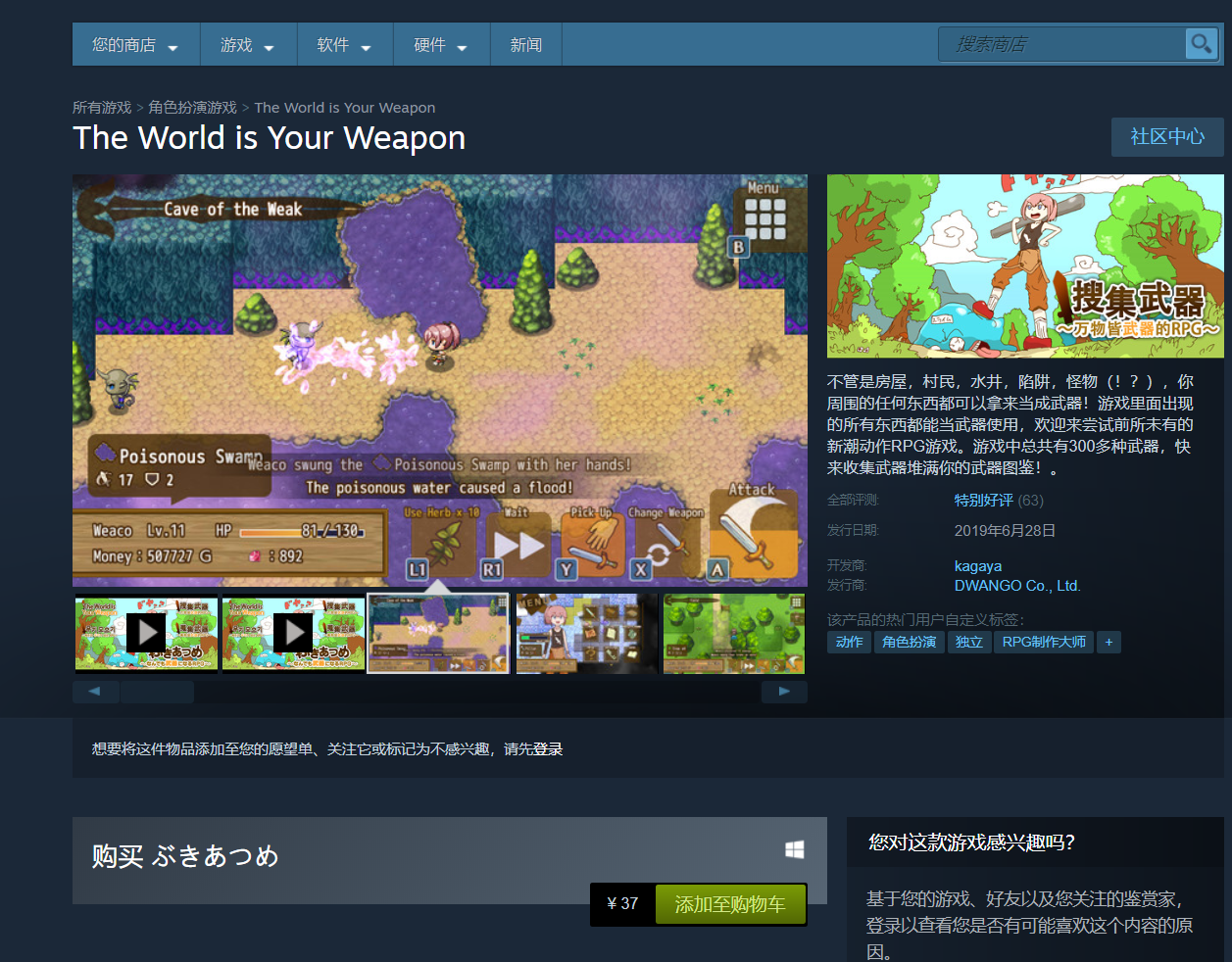Play the second video thumbnail
Screen dimensions: 1232x962
point(293,634)
